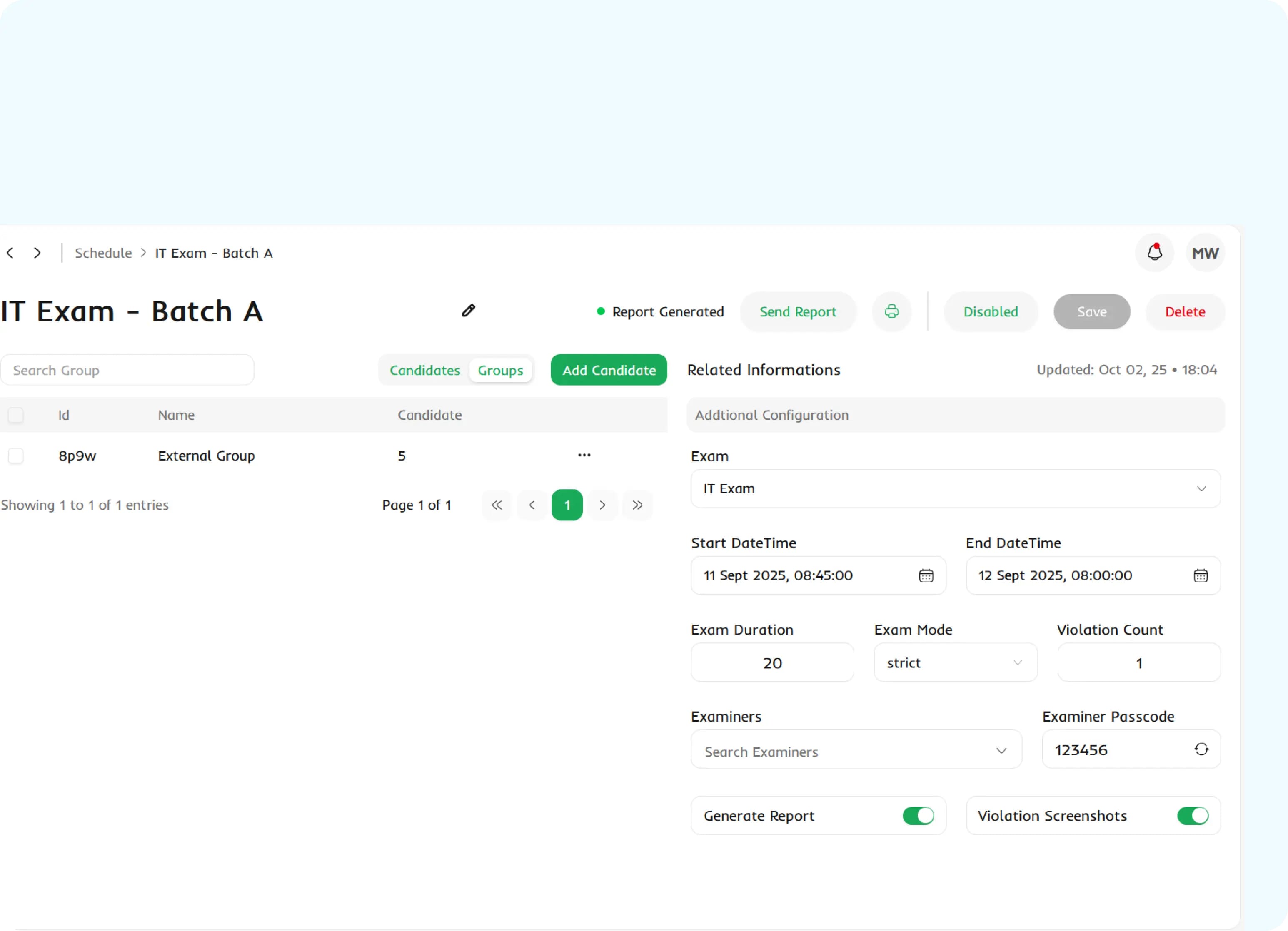Viewport: 1288px width, 931px height.
Task: Jump to the last page
Action: (637, 505)
